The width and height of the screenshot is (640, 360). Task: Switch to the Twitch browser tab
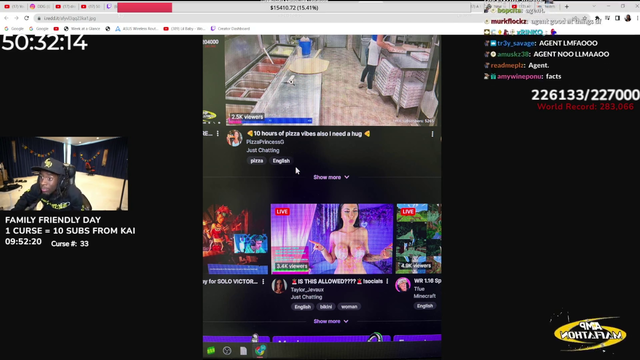109,7
